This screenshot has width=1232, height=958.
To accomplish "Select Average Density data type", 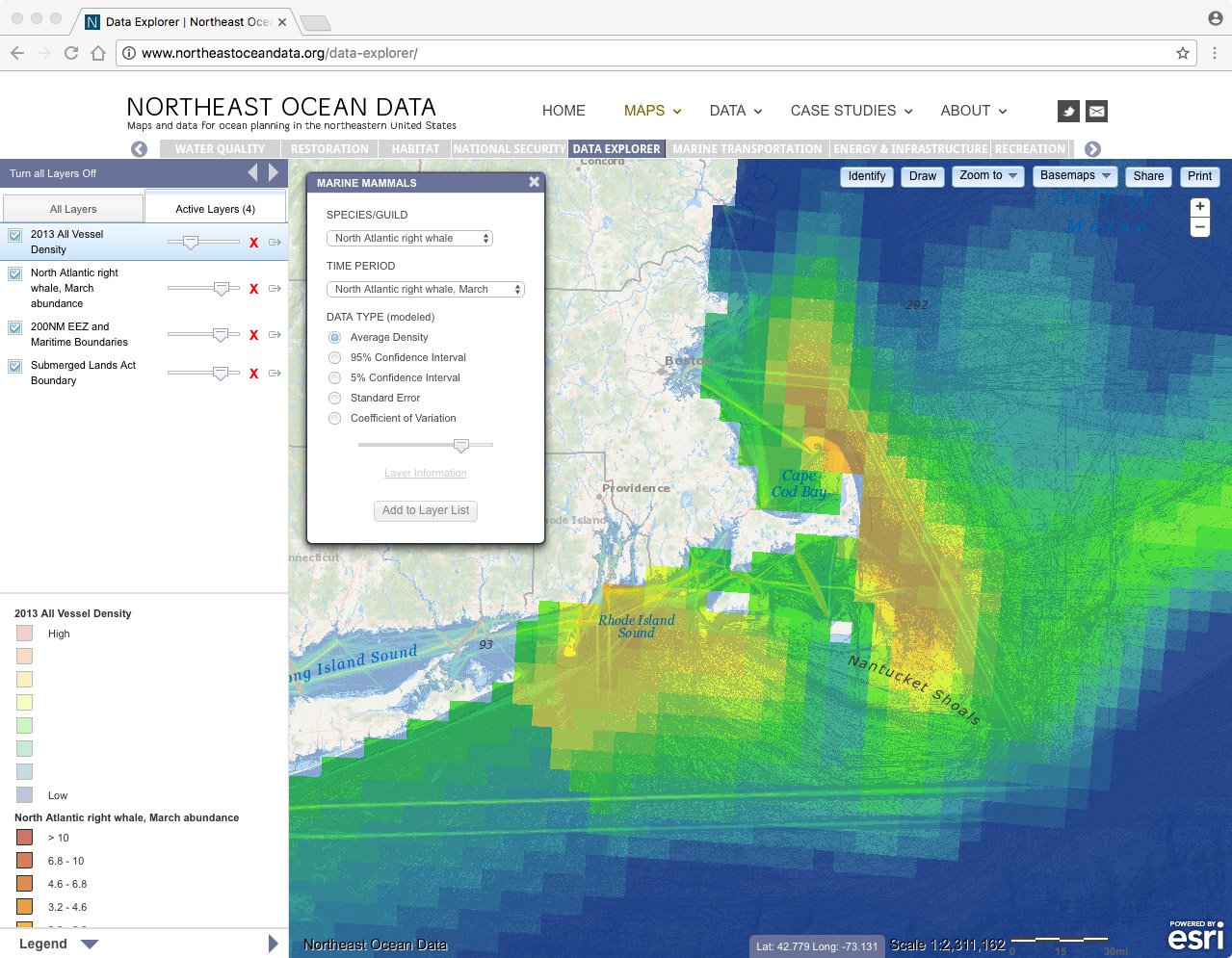I will (x=334, y=337).
